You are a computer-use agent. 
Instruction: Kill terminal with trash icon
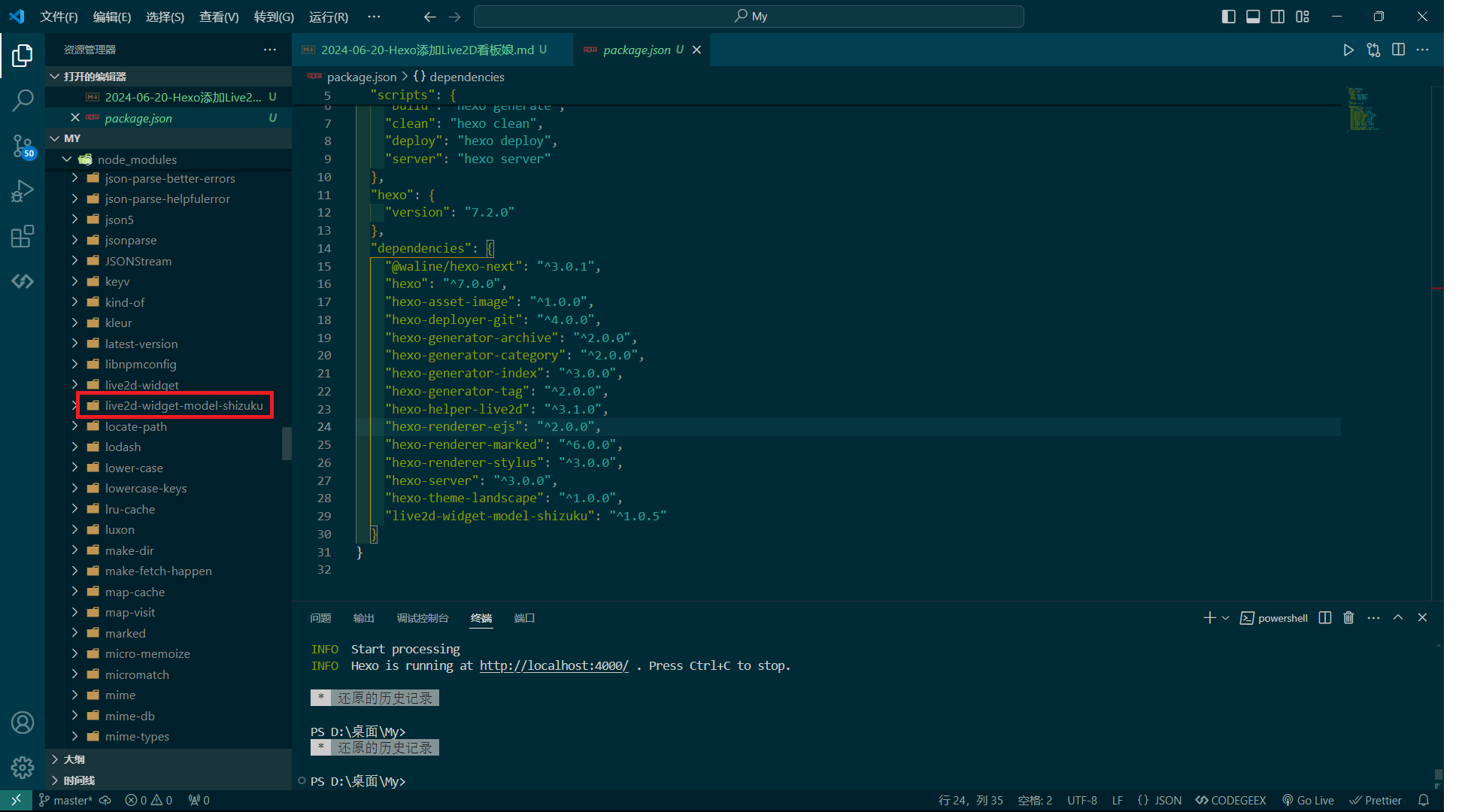1348,617
